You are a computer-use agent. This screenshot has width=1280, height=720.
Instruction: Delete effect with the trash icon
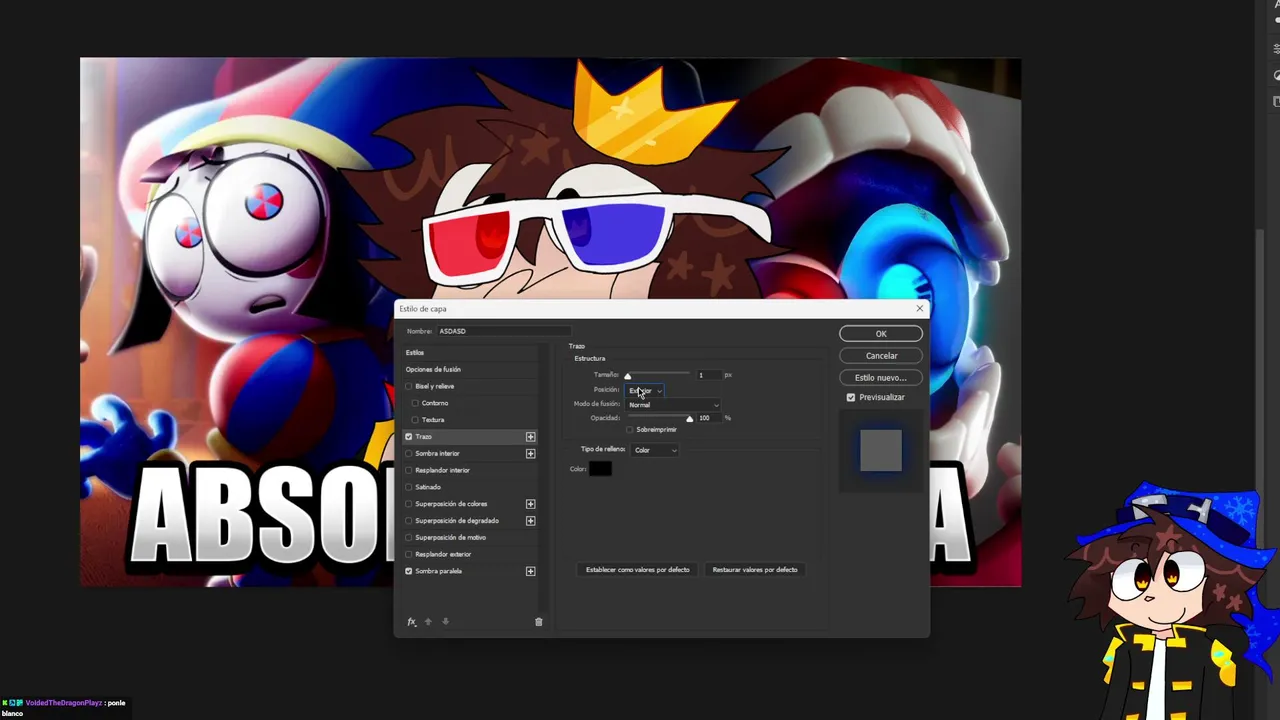click(x=538, y=622)
